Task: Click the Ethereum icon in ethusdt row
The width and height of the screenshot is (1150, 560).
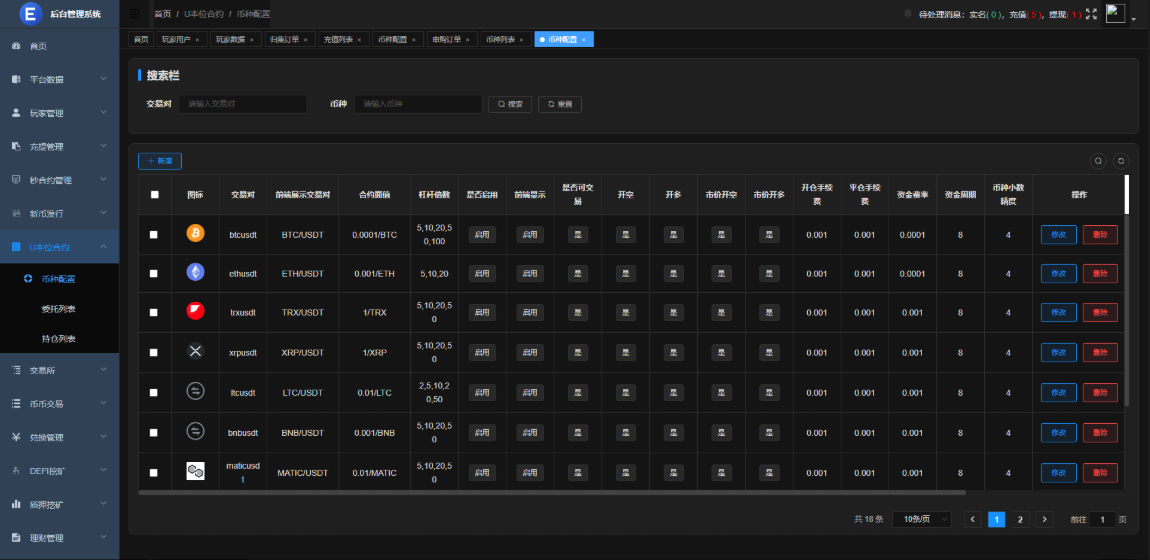Action: coord(195,272)
